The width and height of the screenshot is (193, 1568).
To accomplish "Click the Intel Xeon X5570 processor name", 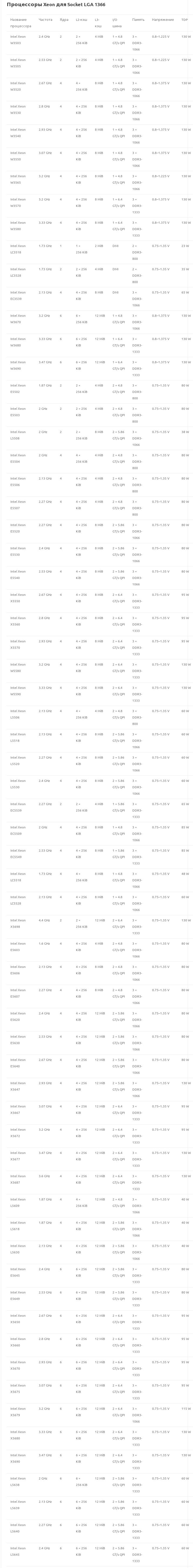I will 18,644.
